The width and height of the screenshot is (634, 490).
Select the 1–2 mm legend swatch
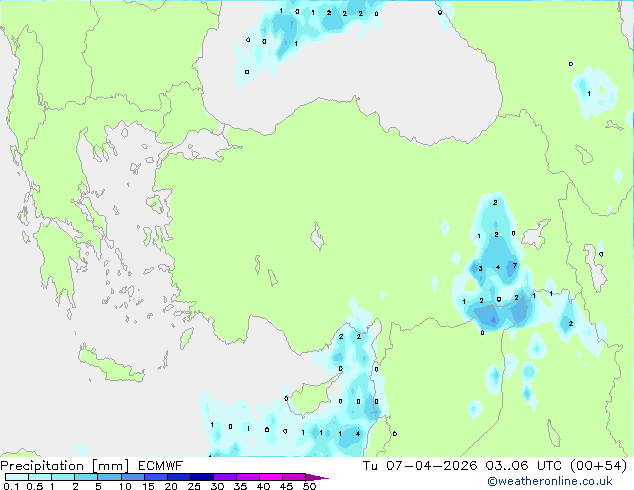[x=63, y=477]
